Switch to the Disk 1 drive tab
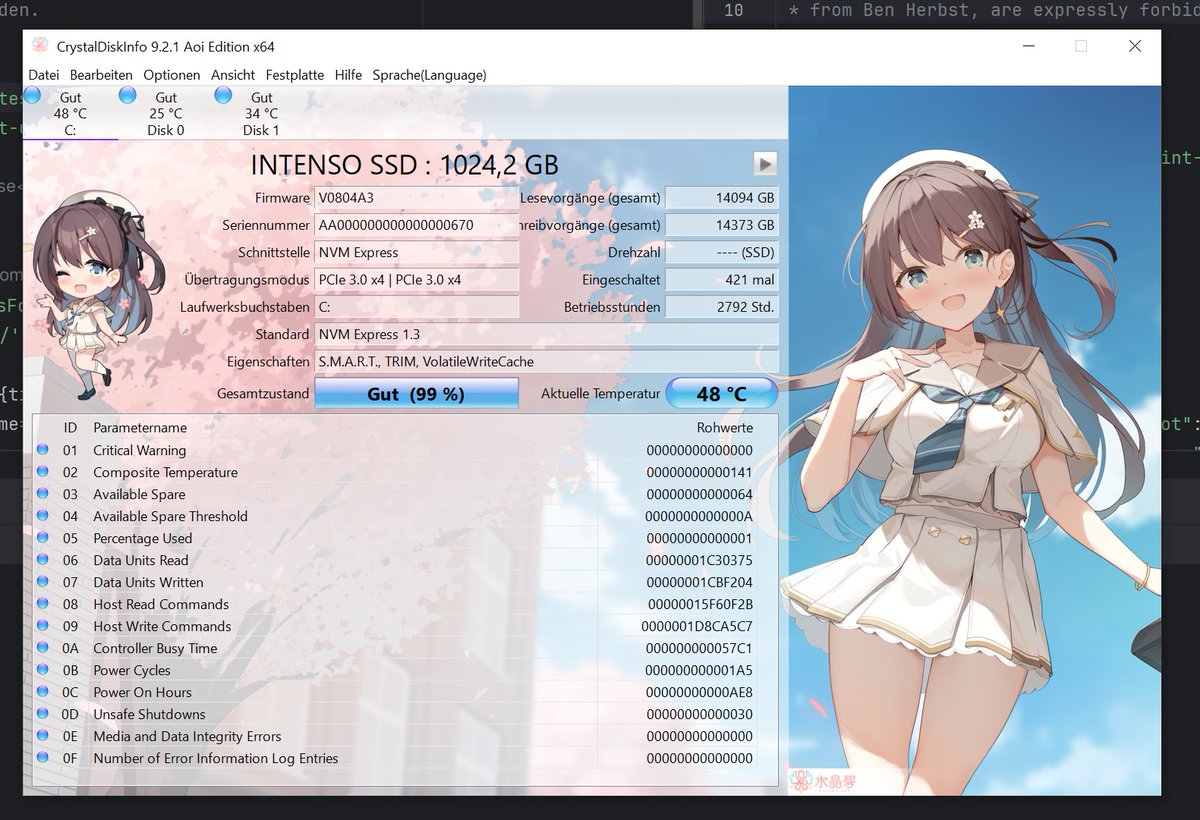Image resolution: width=1200 pixels, height=820 pixels. tap(261, 113)
